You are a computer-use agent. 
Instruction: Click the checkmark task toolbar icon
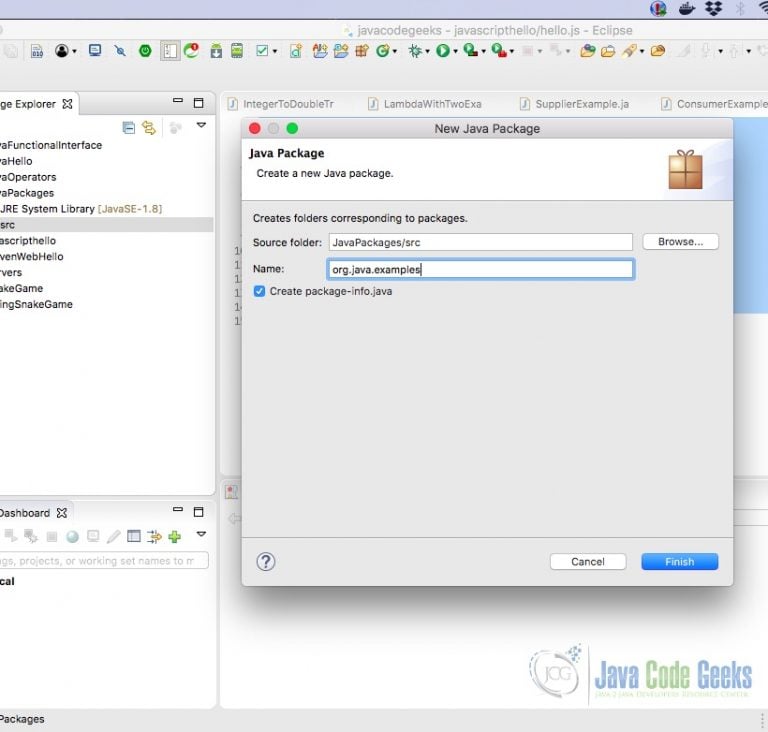point(262,51)
